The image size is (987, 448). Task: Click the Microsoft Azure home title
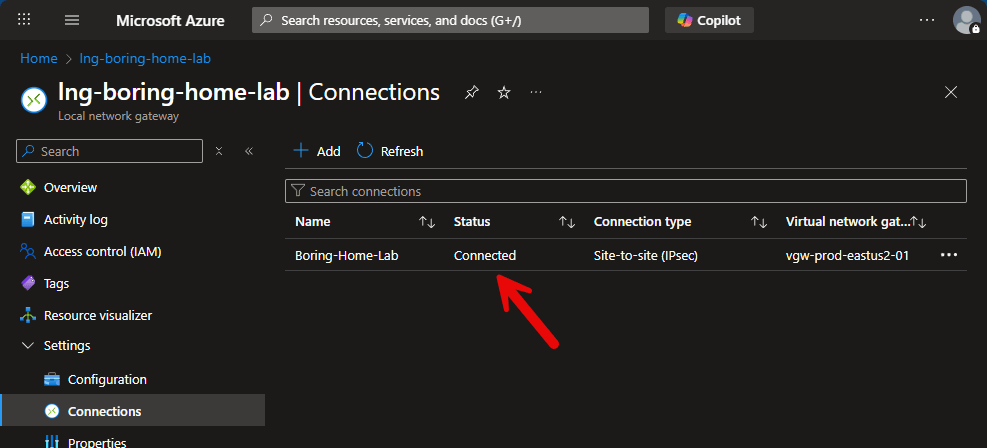(x=170, y=20)
